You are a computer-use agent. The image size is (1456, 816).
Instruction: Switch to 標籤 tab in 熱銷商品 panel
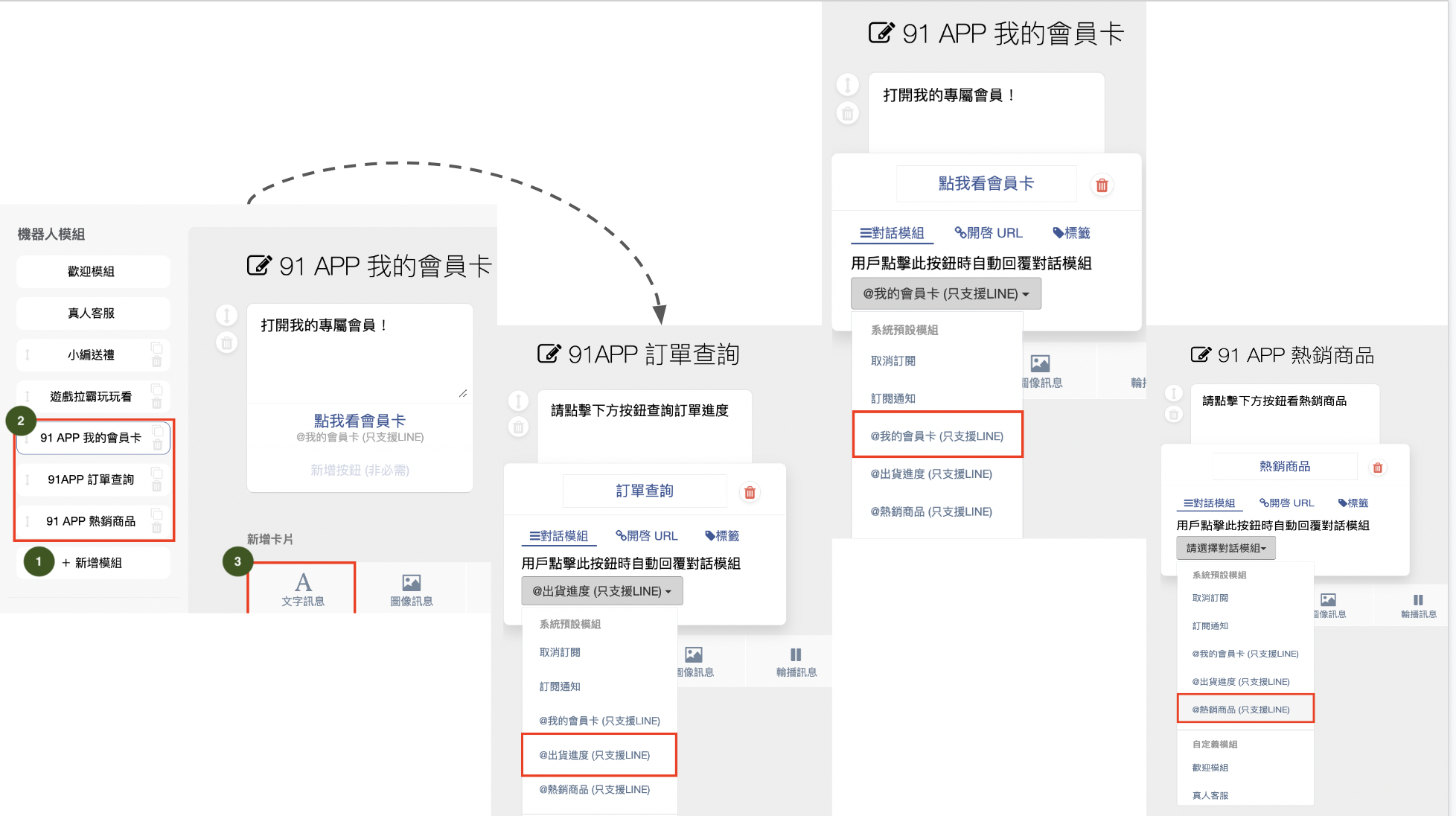[1353, 503]
